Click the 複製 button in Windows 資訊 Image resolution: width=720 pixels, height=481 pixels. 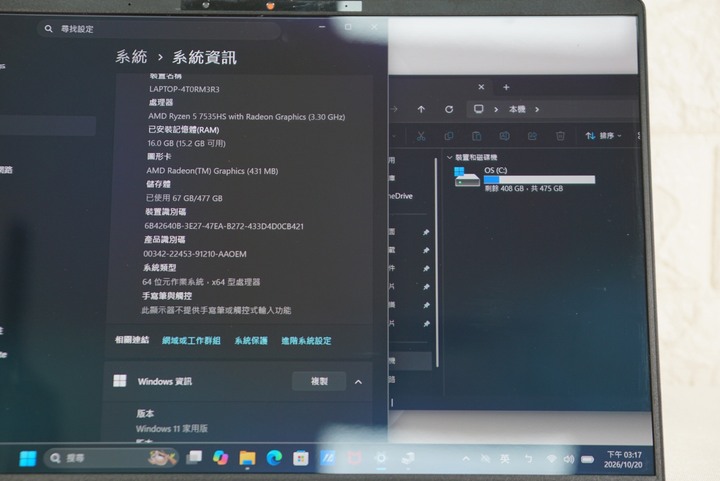[x=319, y=381]
